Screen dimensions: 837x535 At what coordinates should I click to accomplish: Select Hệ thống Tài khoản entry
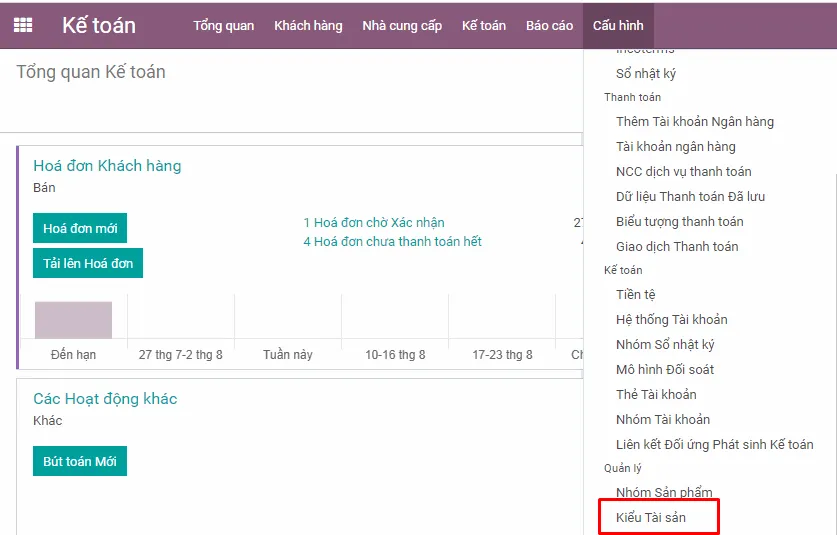(x=671, y=319)
